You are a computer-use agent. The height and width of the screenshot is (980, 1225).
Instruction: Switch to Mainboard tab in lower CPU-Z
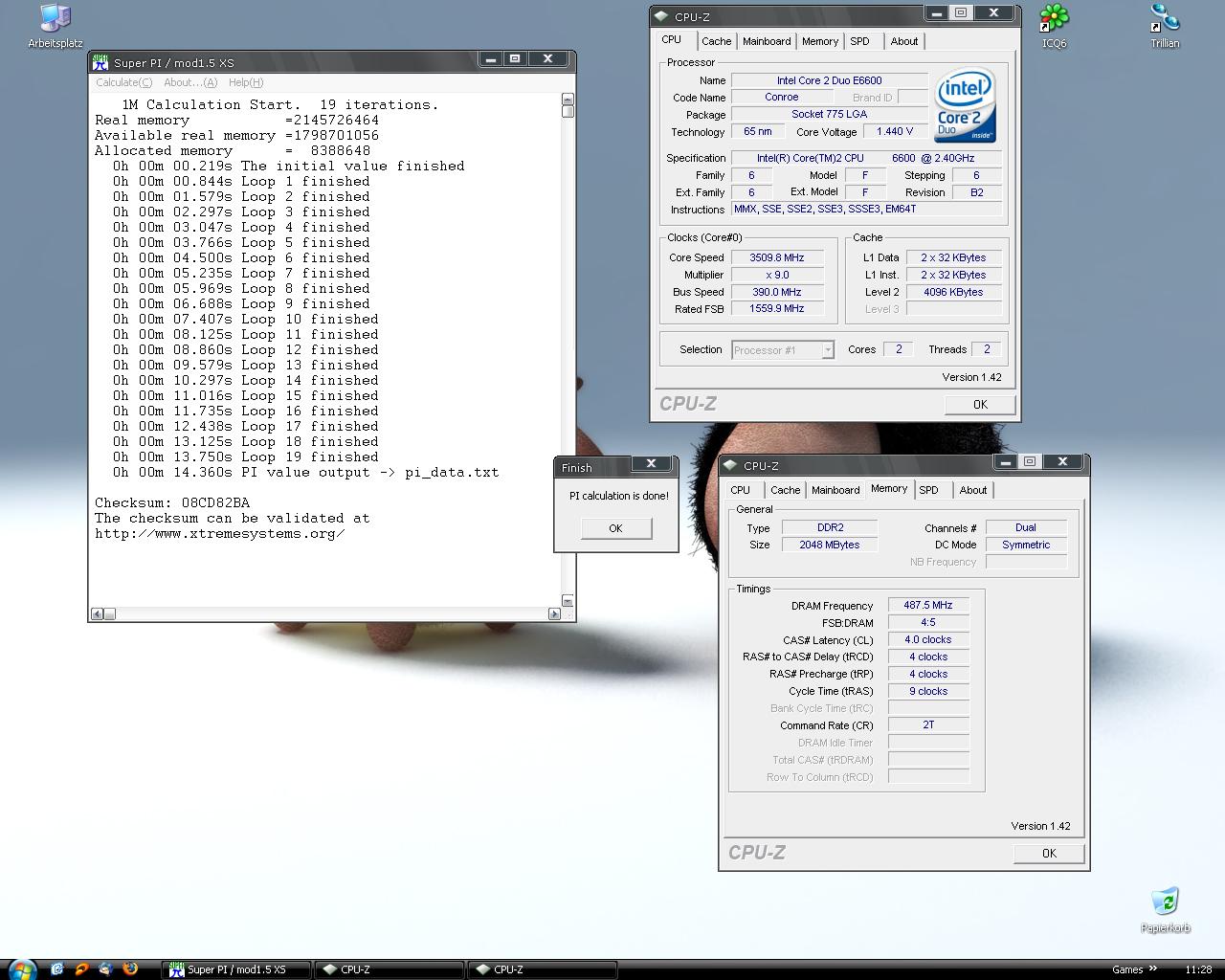coord(835,490)
